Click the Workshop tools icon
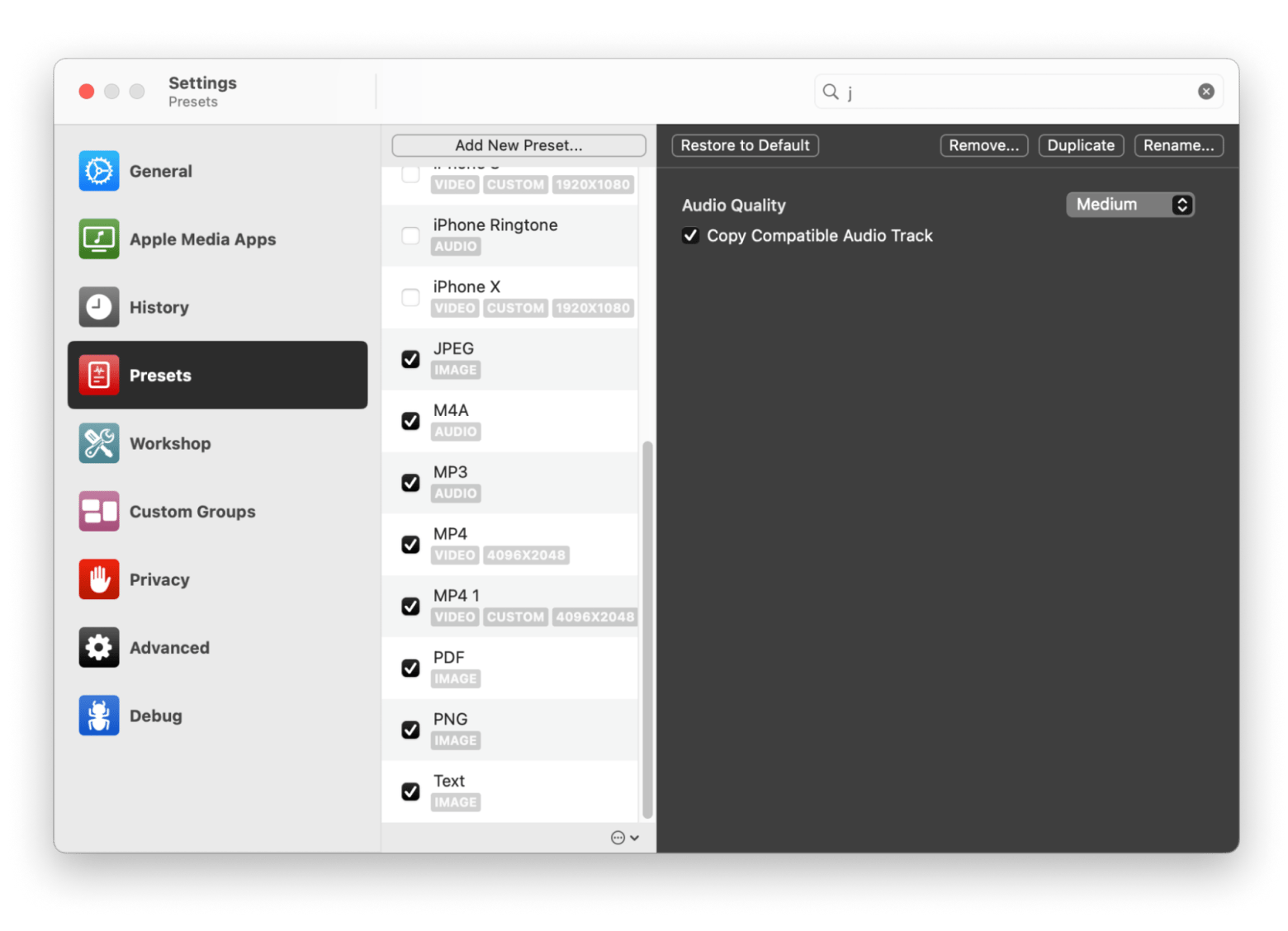Screen dimensions: 1288x931 coord(99,443)
